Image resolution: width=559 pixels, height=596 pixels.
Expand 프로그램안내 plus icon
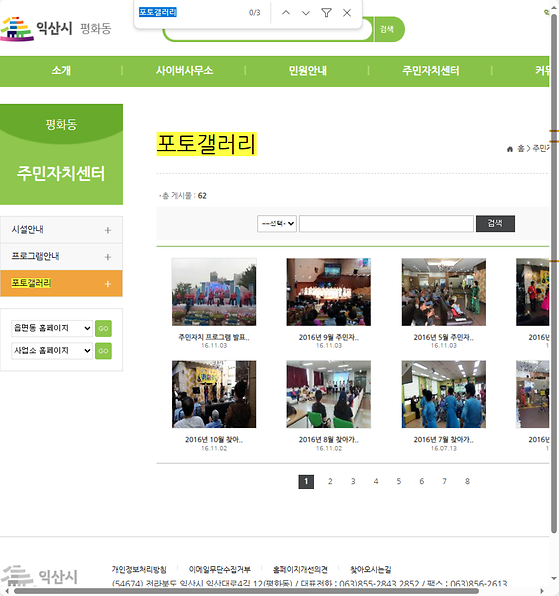tap(108, 257)
